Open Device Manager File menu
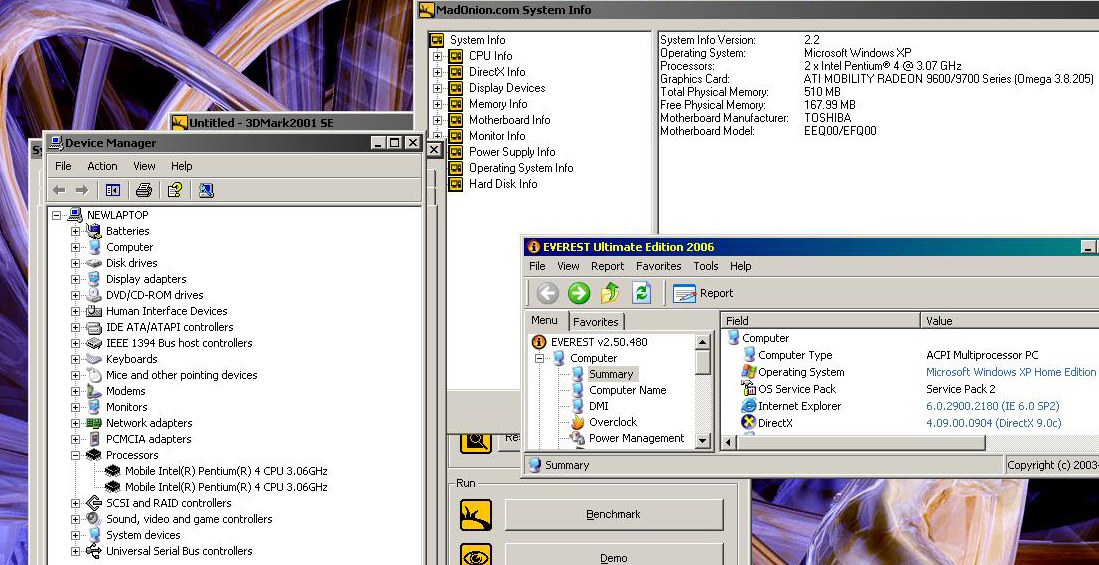 [x=63, y=166]
